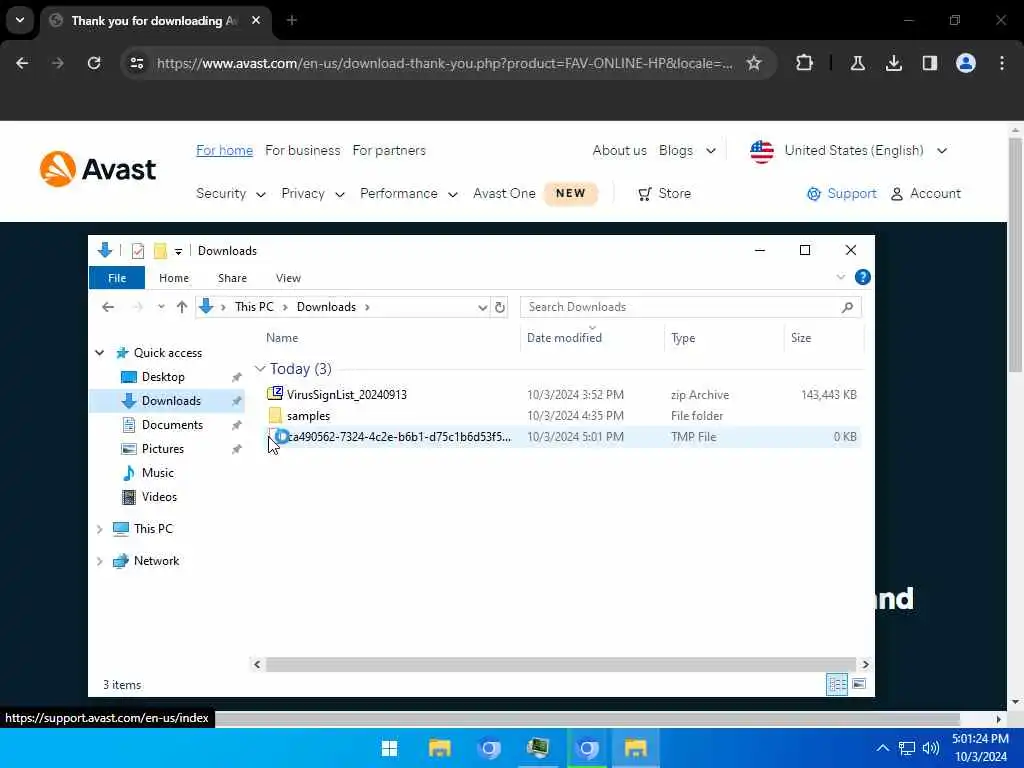Select Documents in Quick access
The image size is (1024, 768).
[172, 424]
